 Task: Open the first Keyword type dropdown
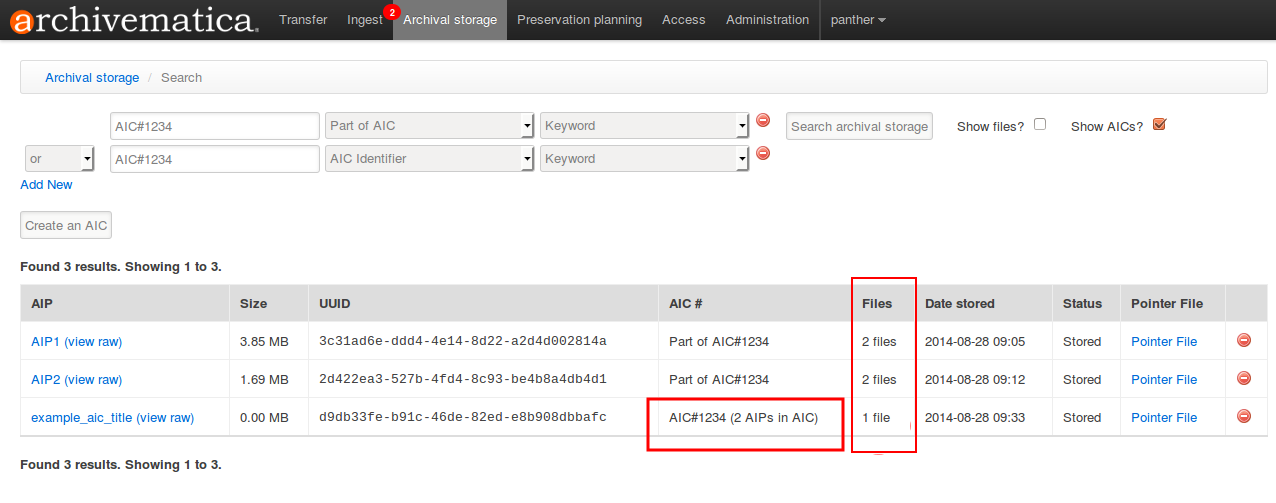pos(644,126)
